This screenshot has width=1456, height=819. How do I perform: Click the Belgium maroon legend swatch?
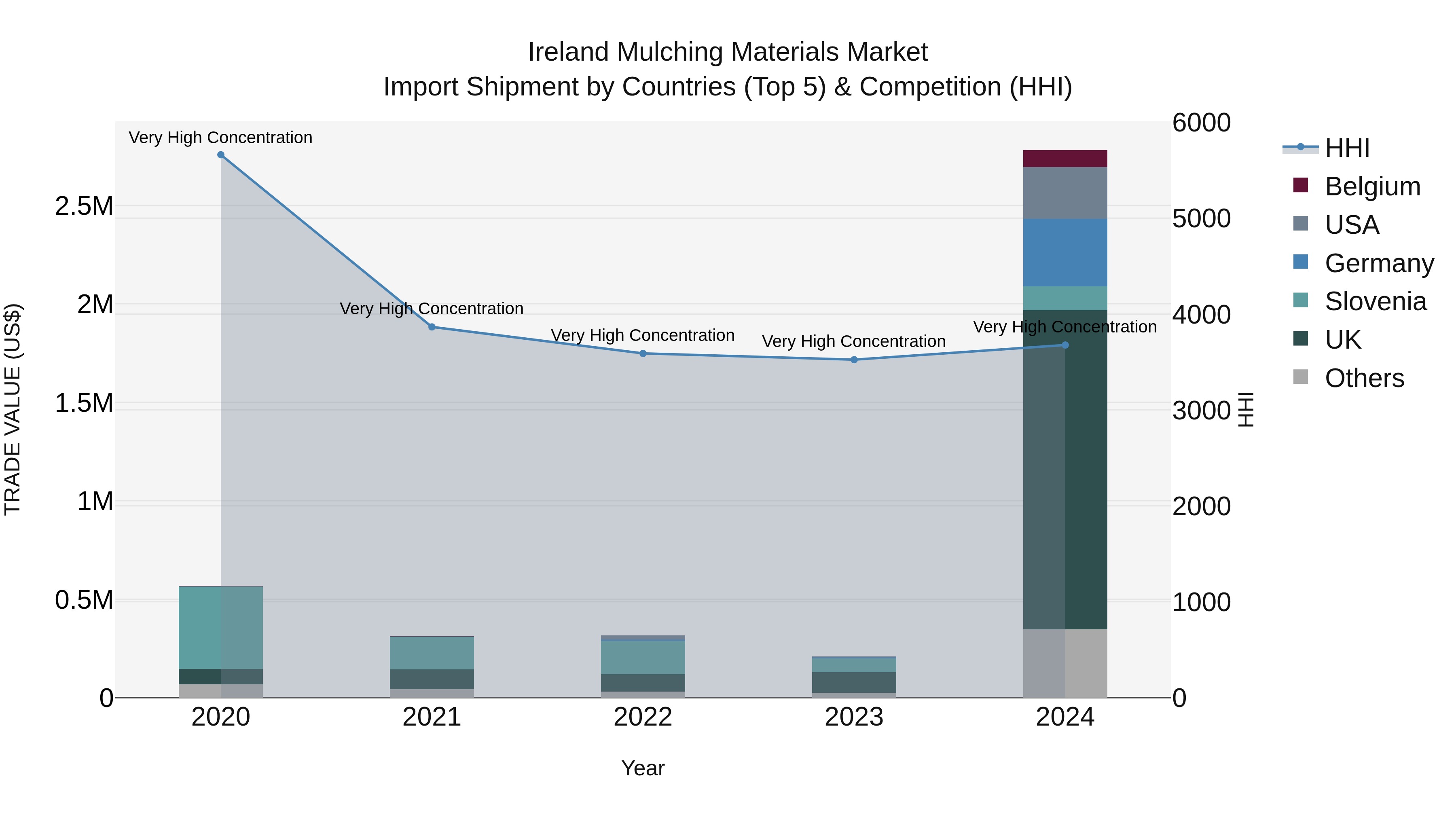click(x=1301, y=185)
